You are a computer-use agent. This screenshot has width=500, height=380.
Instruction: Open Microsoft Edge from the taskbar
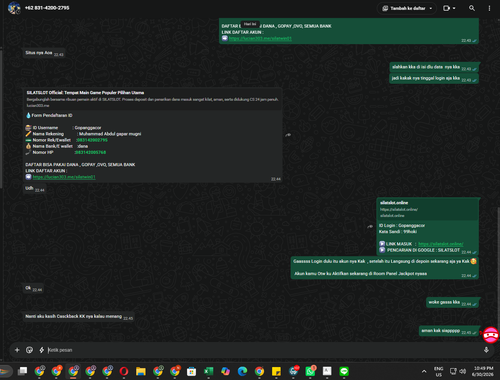[242, 371]
